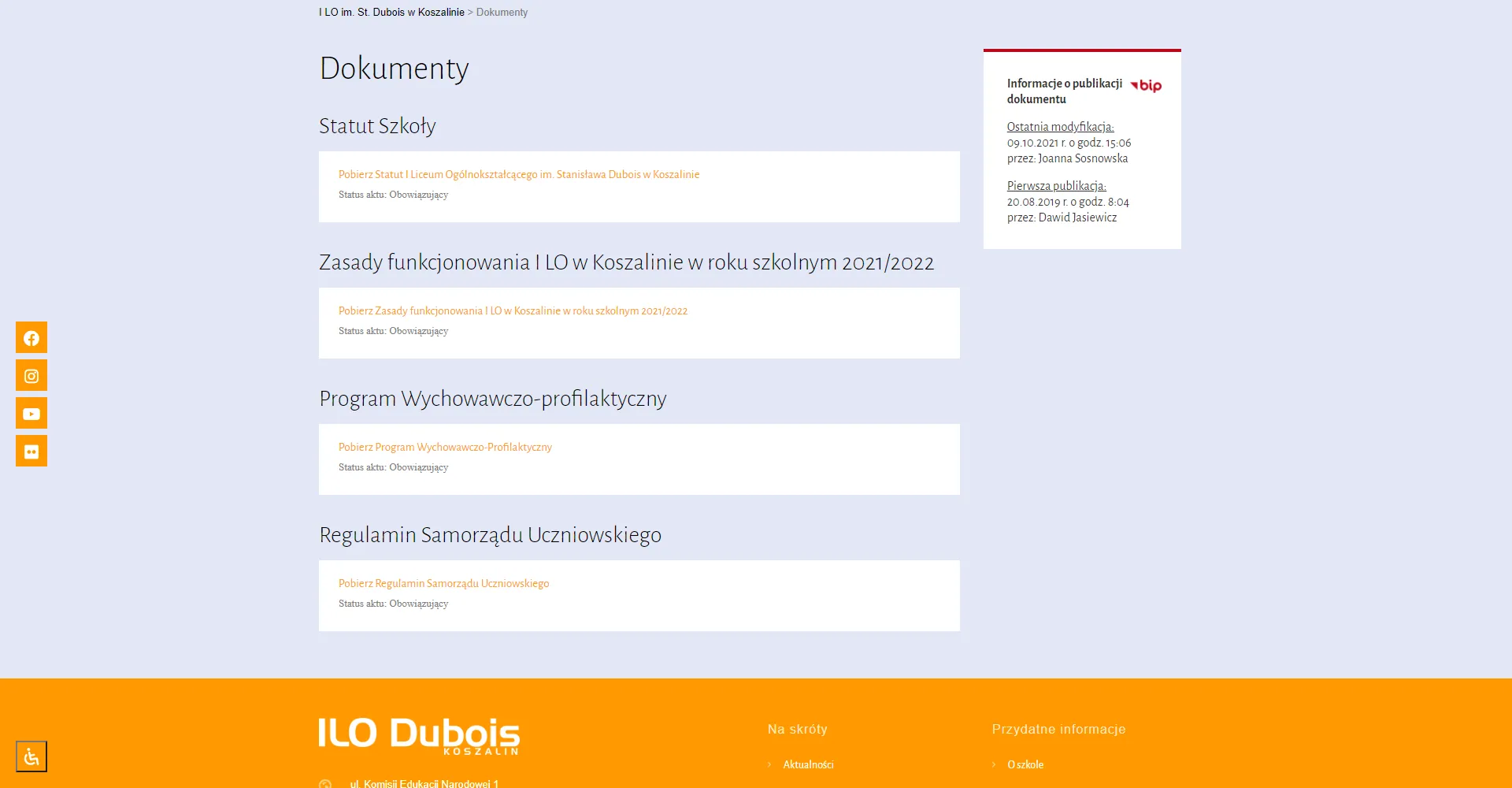Viewport: 1512px width, 788px height.
Task: Click the Pierwsza publikacja label
Action: pos(1056,186)
